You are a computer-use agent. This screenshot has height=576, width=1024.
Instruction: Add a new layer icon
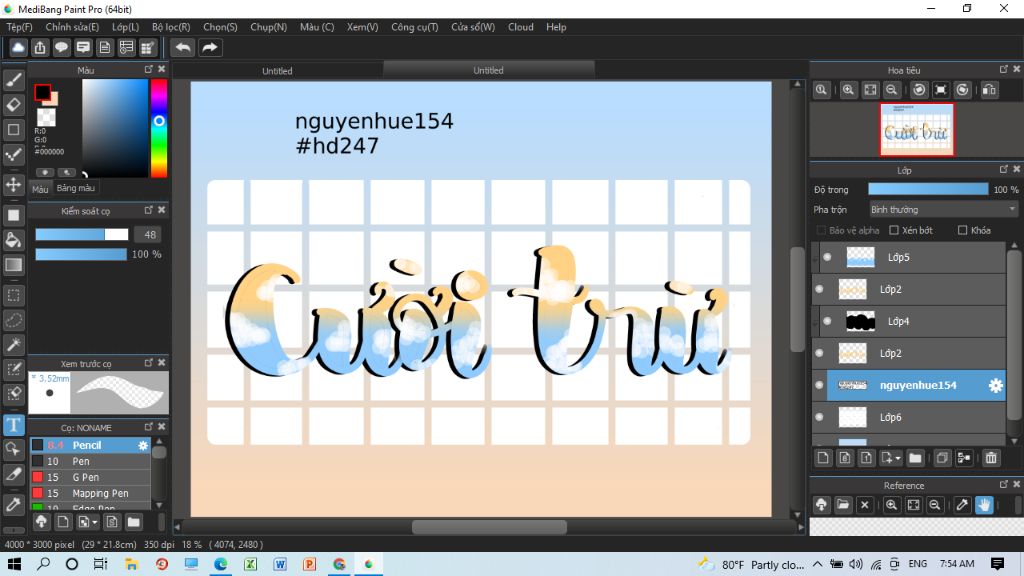tap(823, 458)
